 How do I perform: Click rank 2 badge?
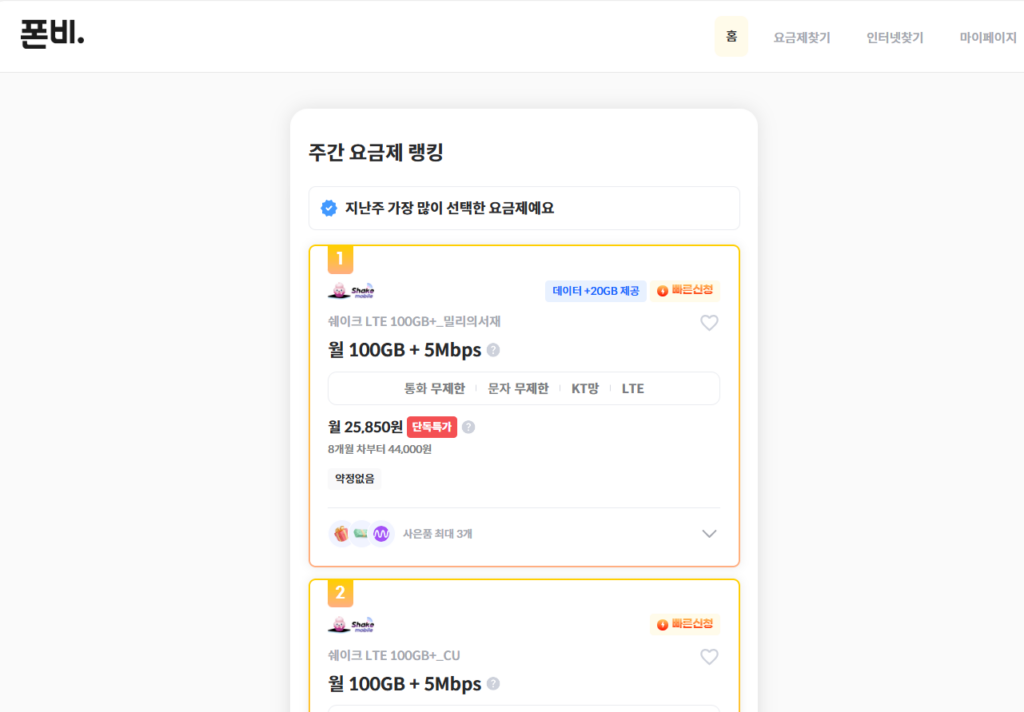coord(340,593)
